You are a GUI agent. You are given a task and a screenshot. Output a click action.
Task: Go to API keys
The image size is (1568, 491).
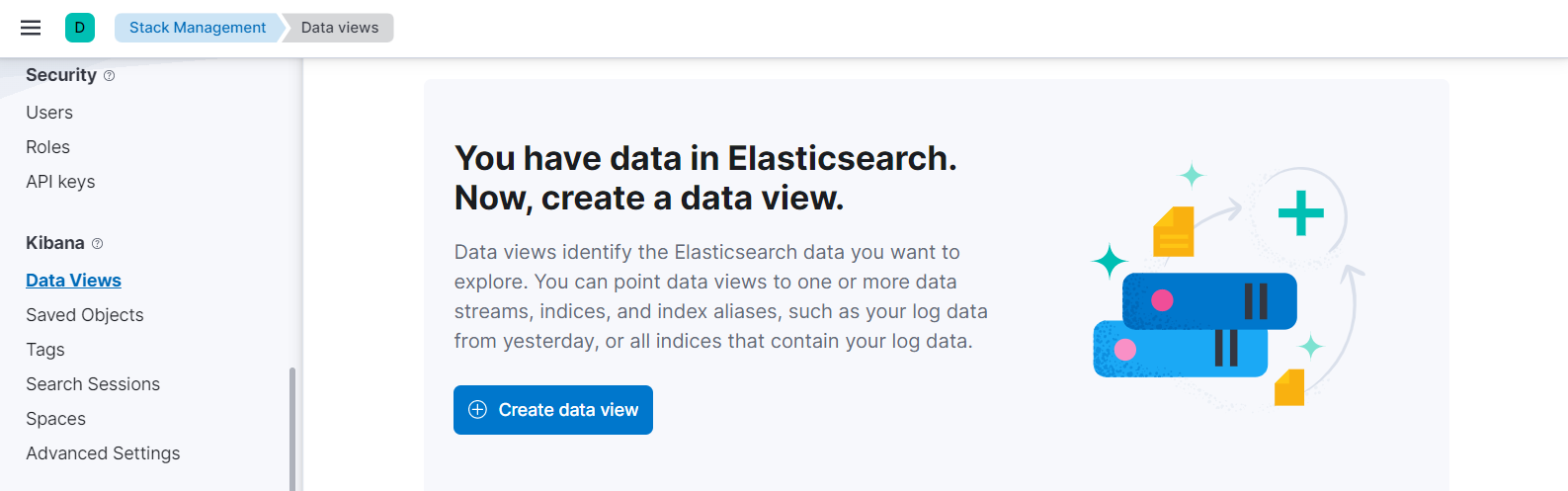[x=60, y=182]
